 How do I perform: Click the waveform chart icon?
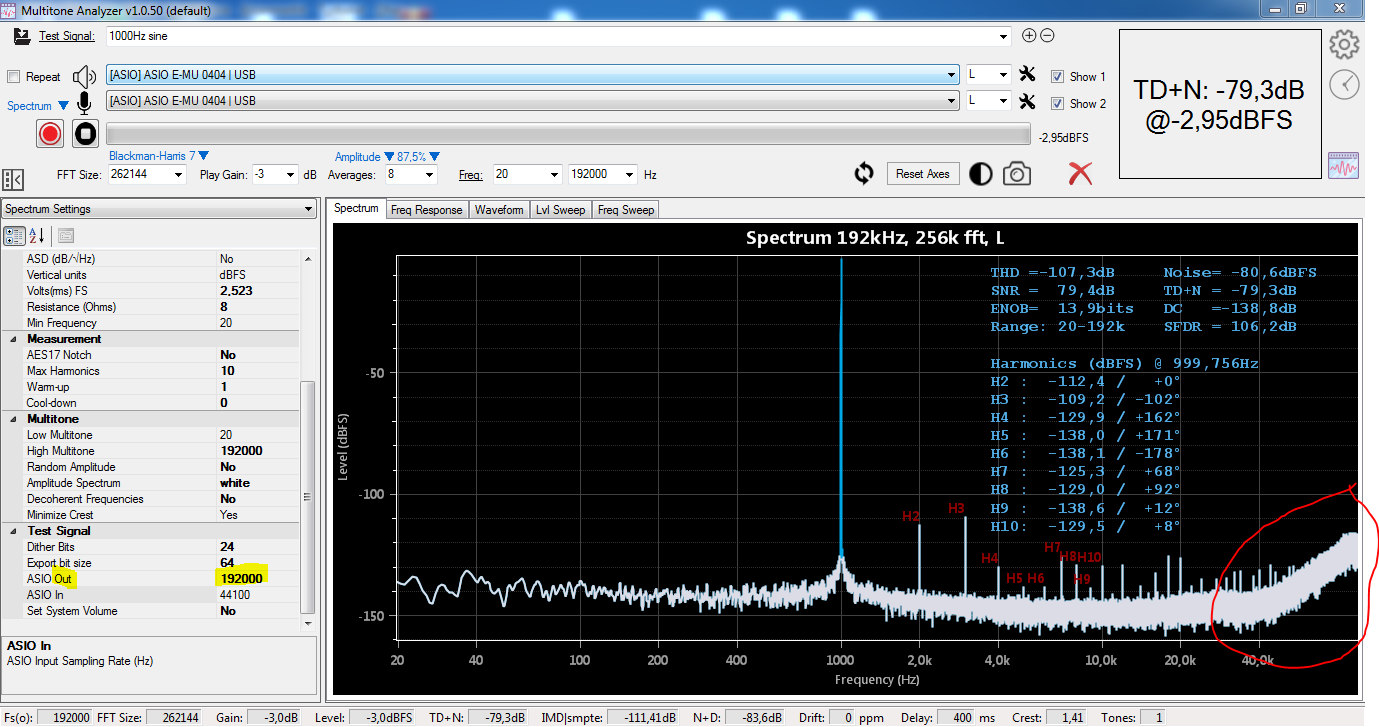[1343, 166]
